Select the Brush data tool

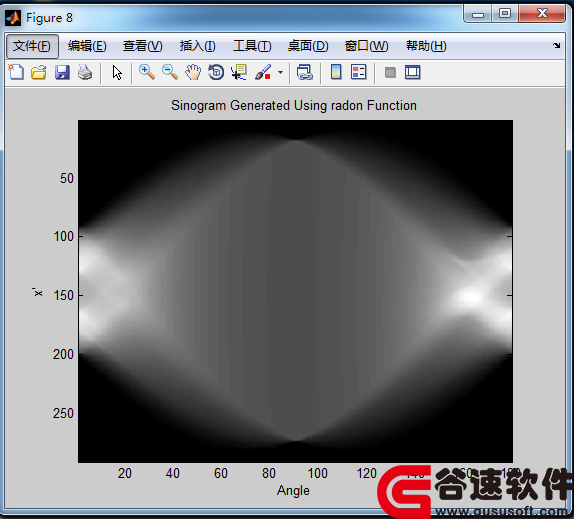point(263,72)
